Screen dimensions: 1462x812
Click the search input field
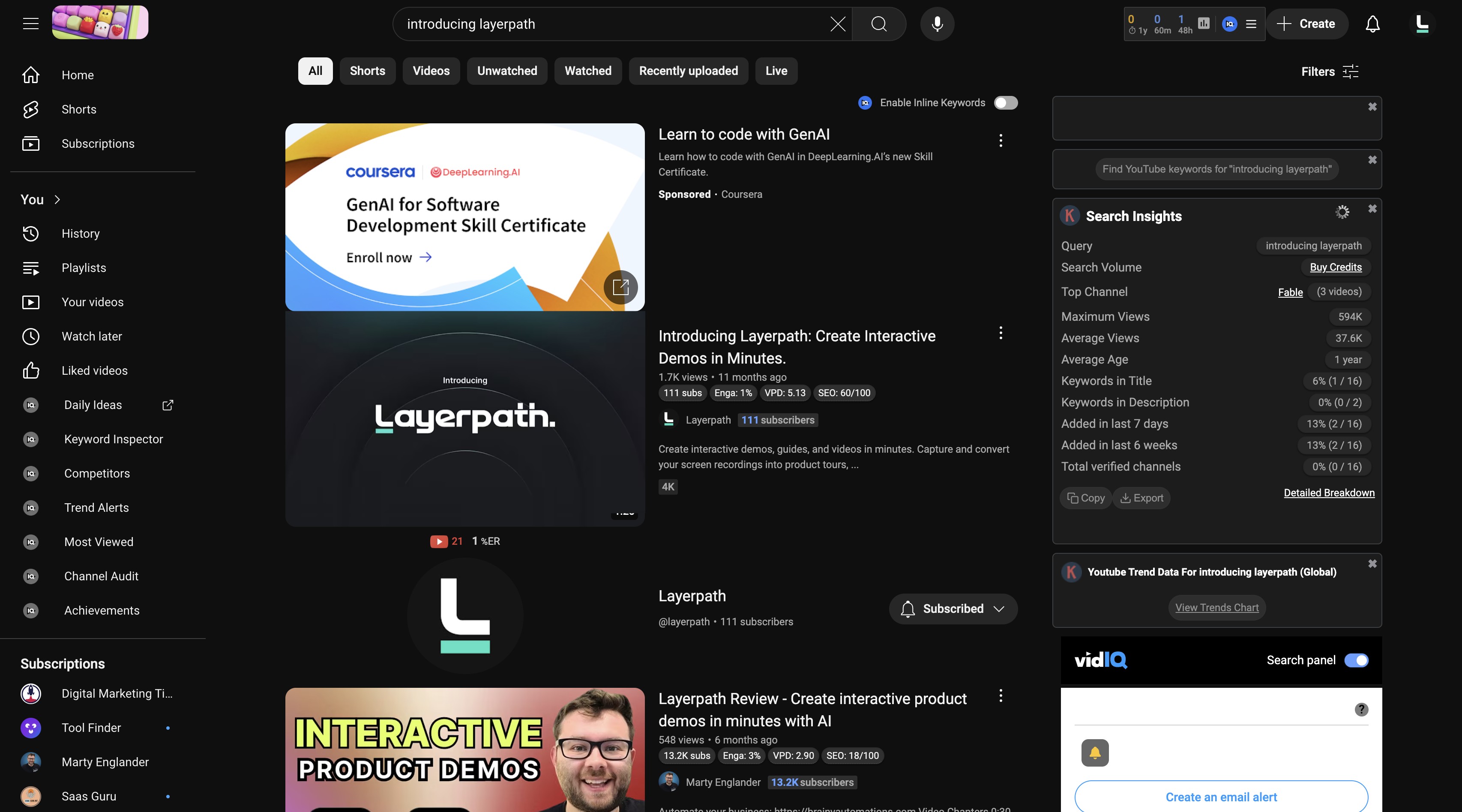(613, 24)
